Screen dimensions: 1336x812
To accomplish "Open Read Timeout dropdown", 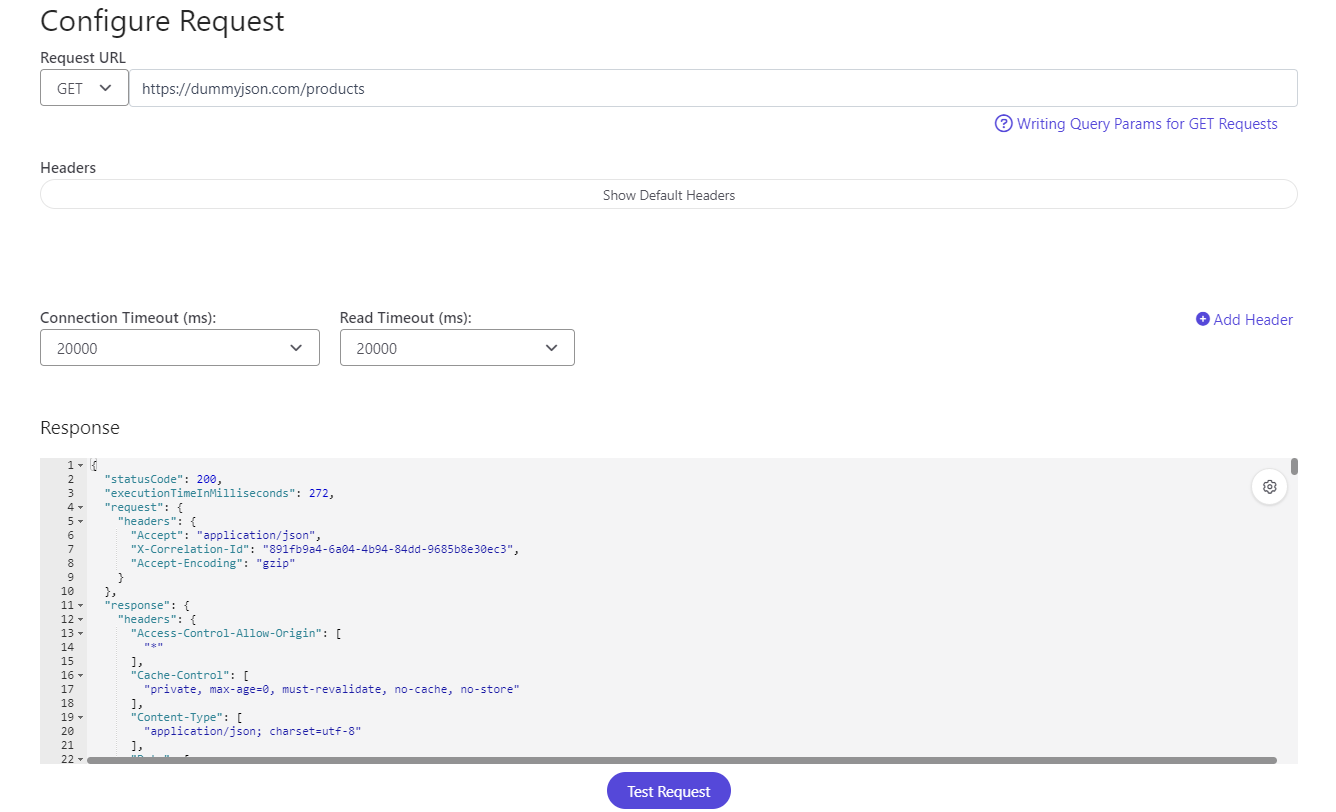I will [457, 348].
